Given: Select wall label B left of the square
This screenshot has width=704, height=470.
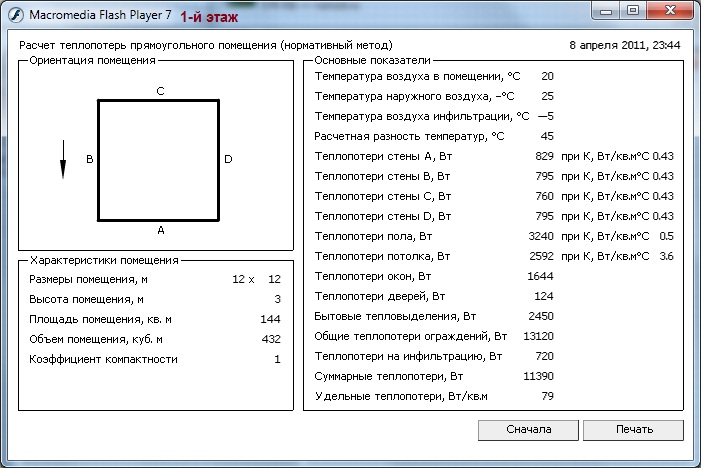Looking at the screenshot, I should coord(89,159).
